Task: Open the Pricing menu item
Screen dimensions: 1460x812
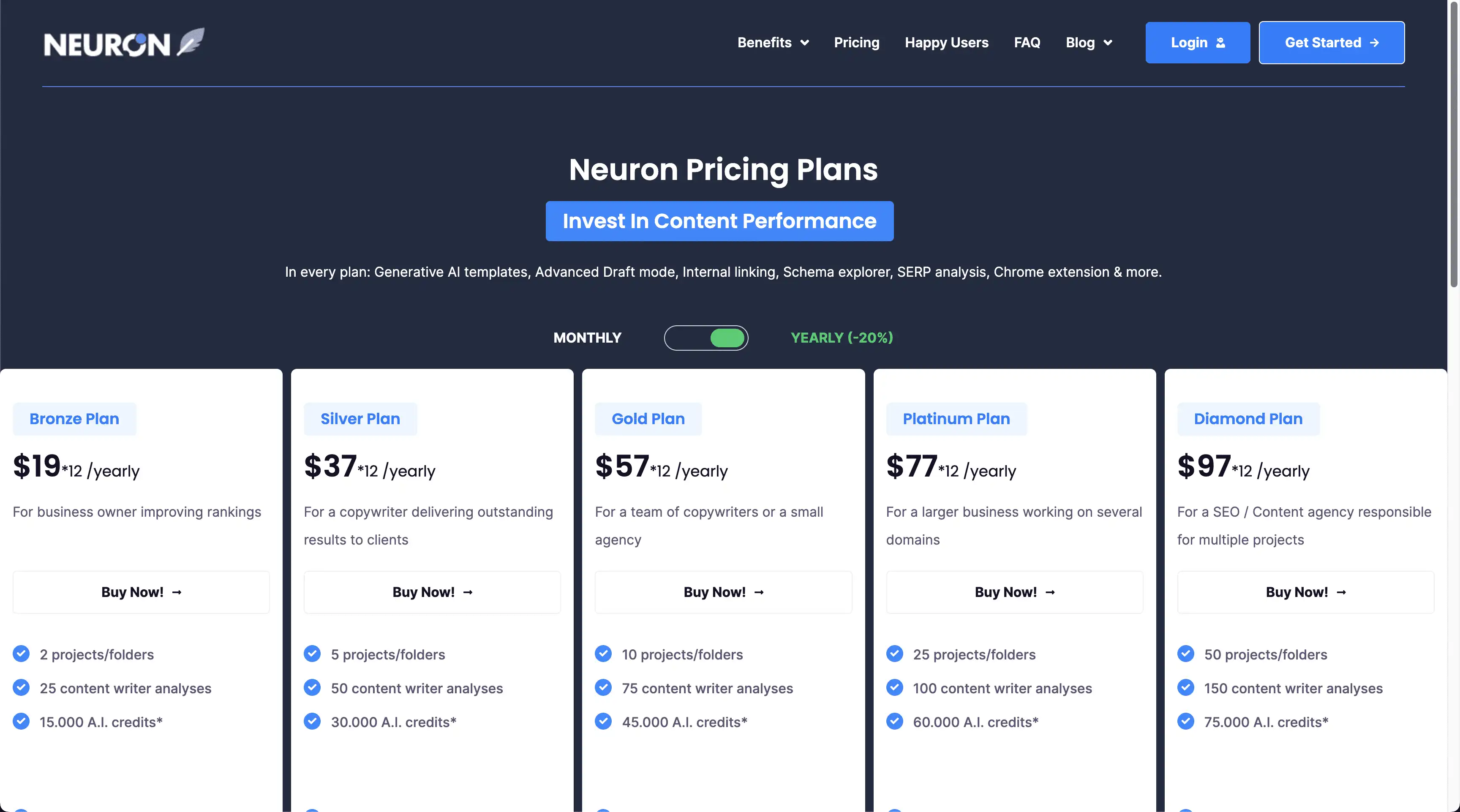Action: (x=856, y=43)
